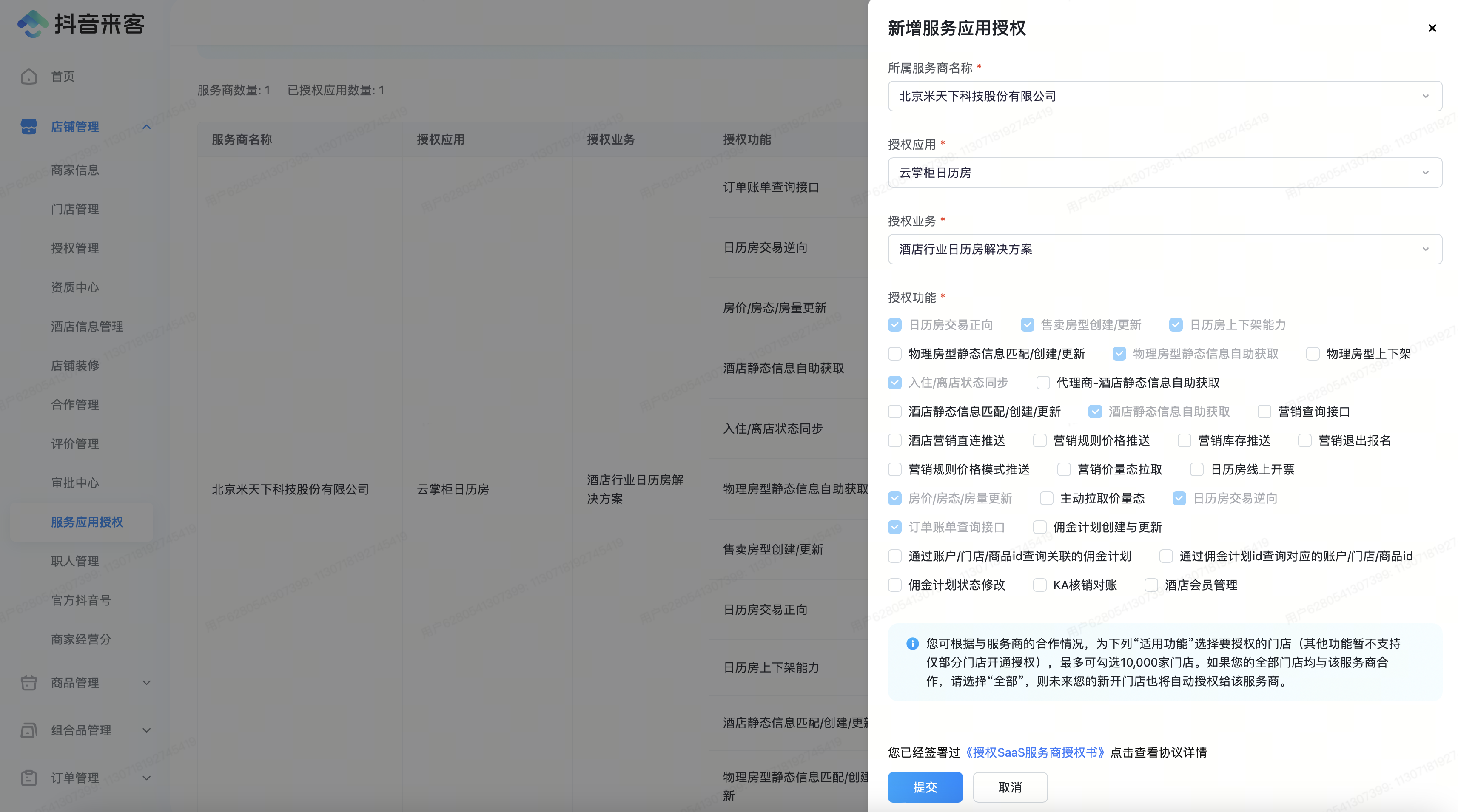The height and width of the screenshot is (812, 1458).
Task: Open the 《授权SaaS服务商授权书》 link
Action: coord(1035,752)
